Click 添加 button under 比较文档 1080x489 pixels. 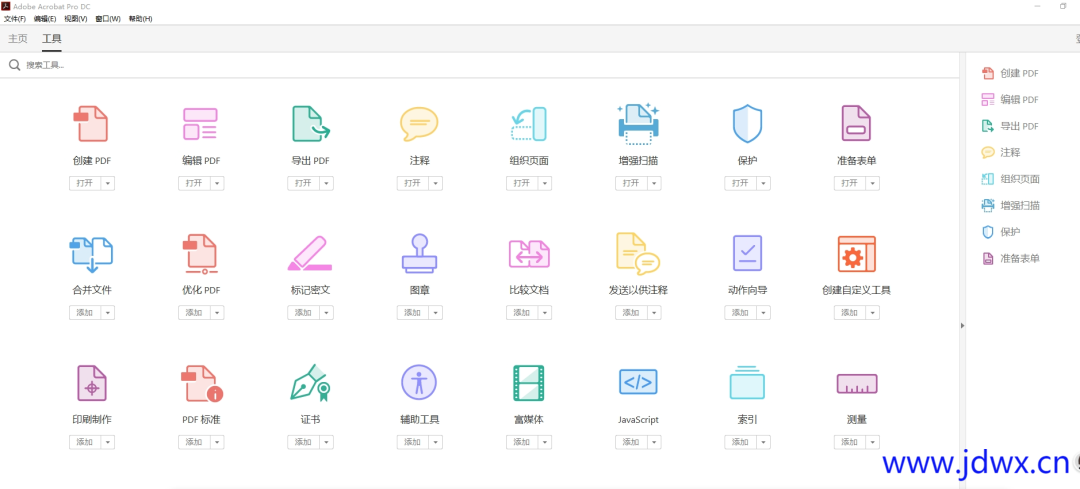522,313
